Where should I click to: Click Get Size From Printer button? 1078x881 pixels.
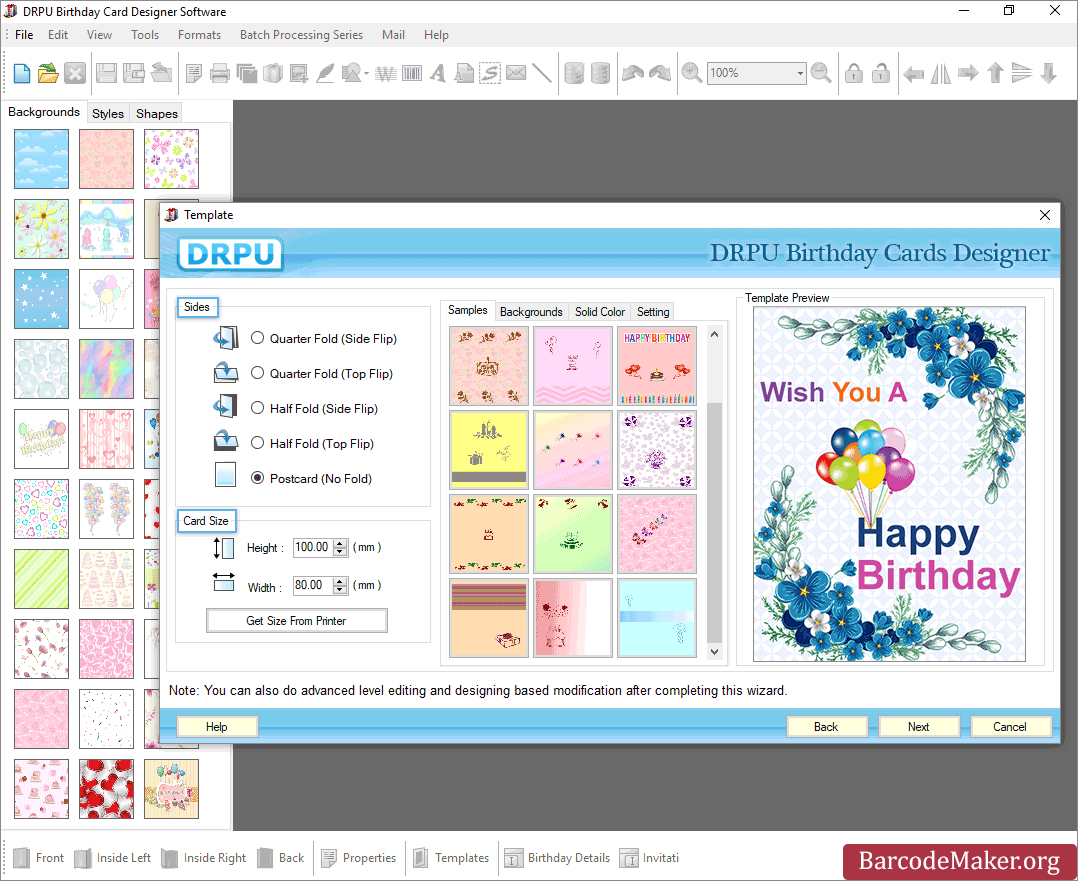tap(296, 620)
